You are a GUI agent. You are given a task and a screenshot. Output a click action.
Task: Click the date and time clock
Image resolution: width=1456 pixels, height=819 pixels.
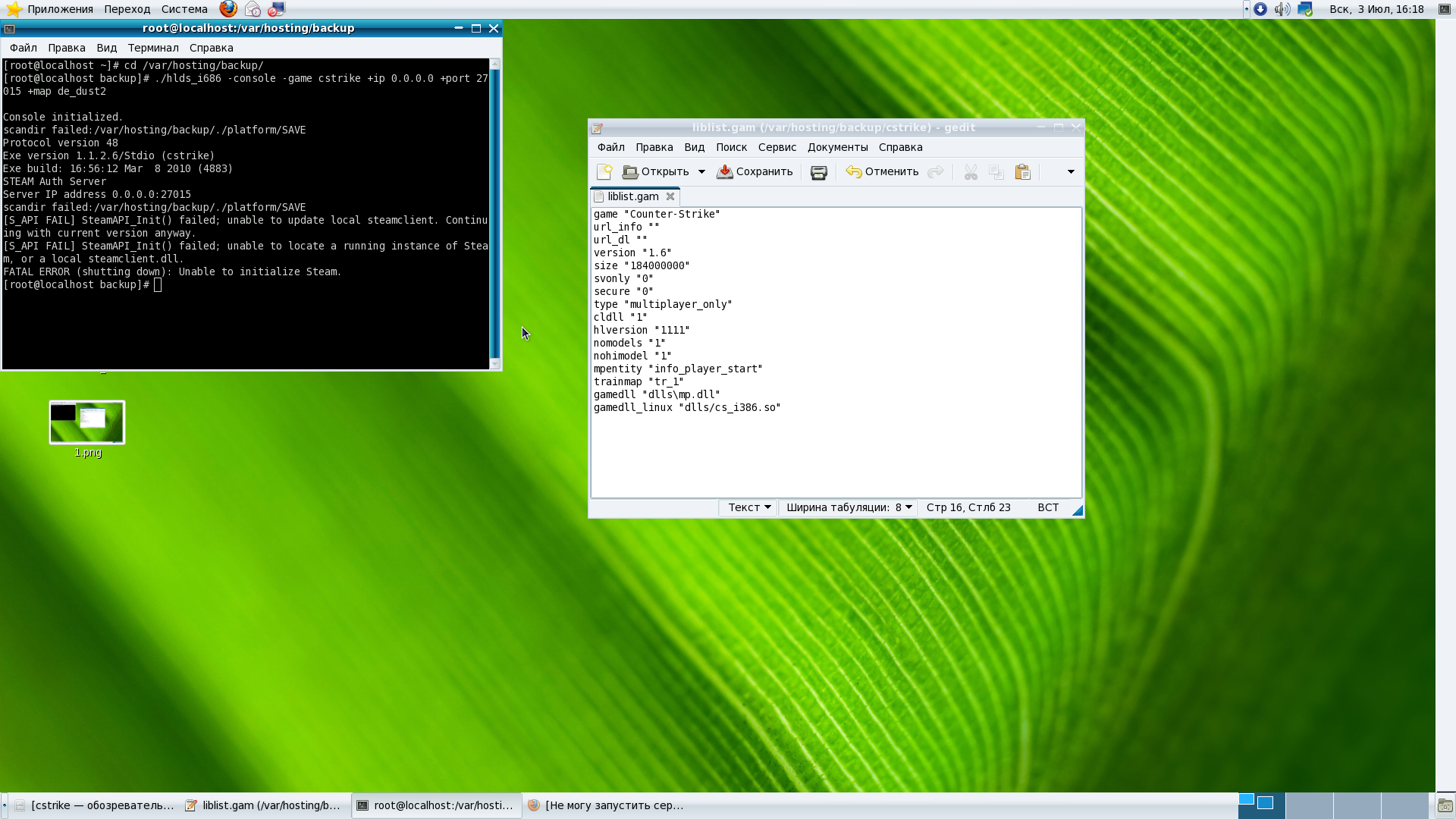coord(1376,9)
